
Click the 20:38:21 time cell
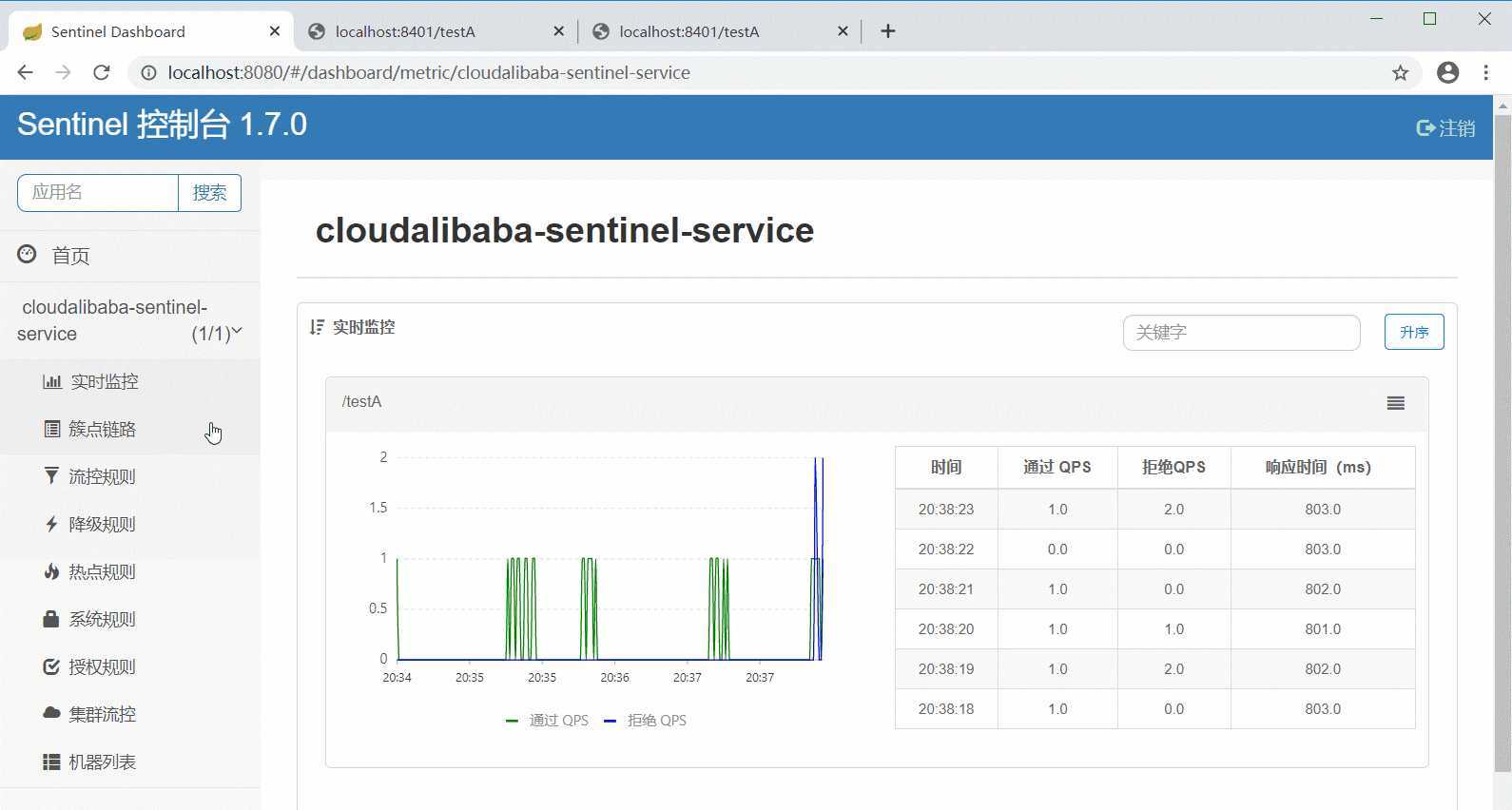click(946, 588)
